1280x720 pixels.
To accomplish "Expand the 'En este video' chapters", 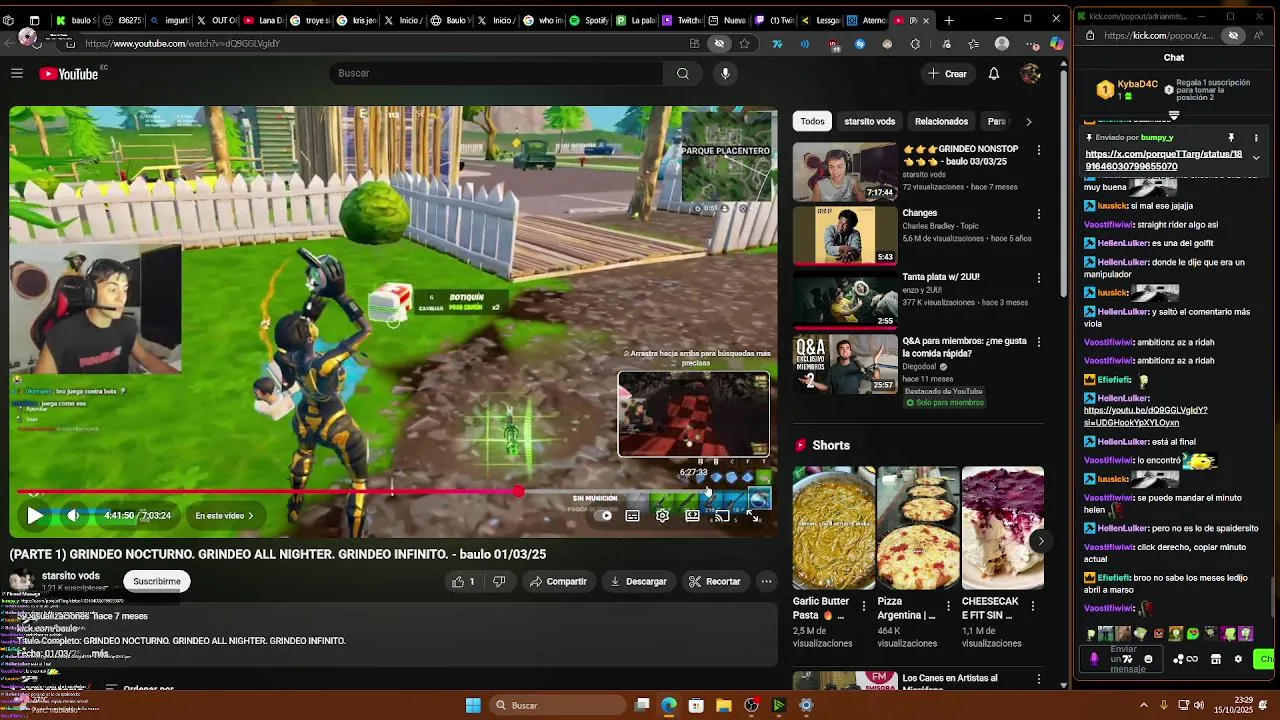I will click(x=224, y=516).
